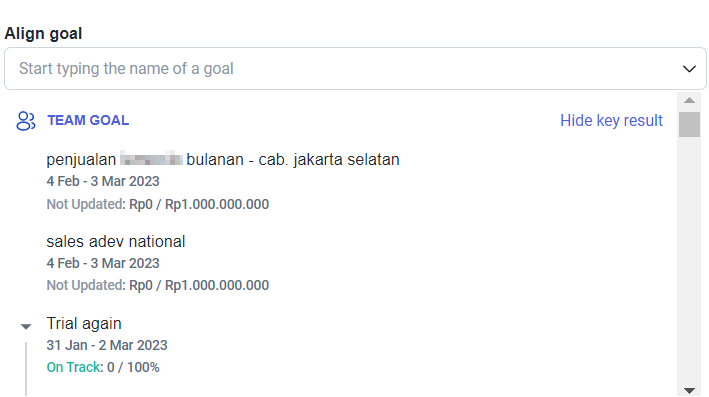Click Hide key result link
The height and width of the screenshot is (397, 709).
[611, 120]
